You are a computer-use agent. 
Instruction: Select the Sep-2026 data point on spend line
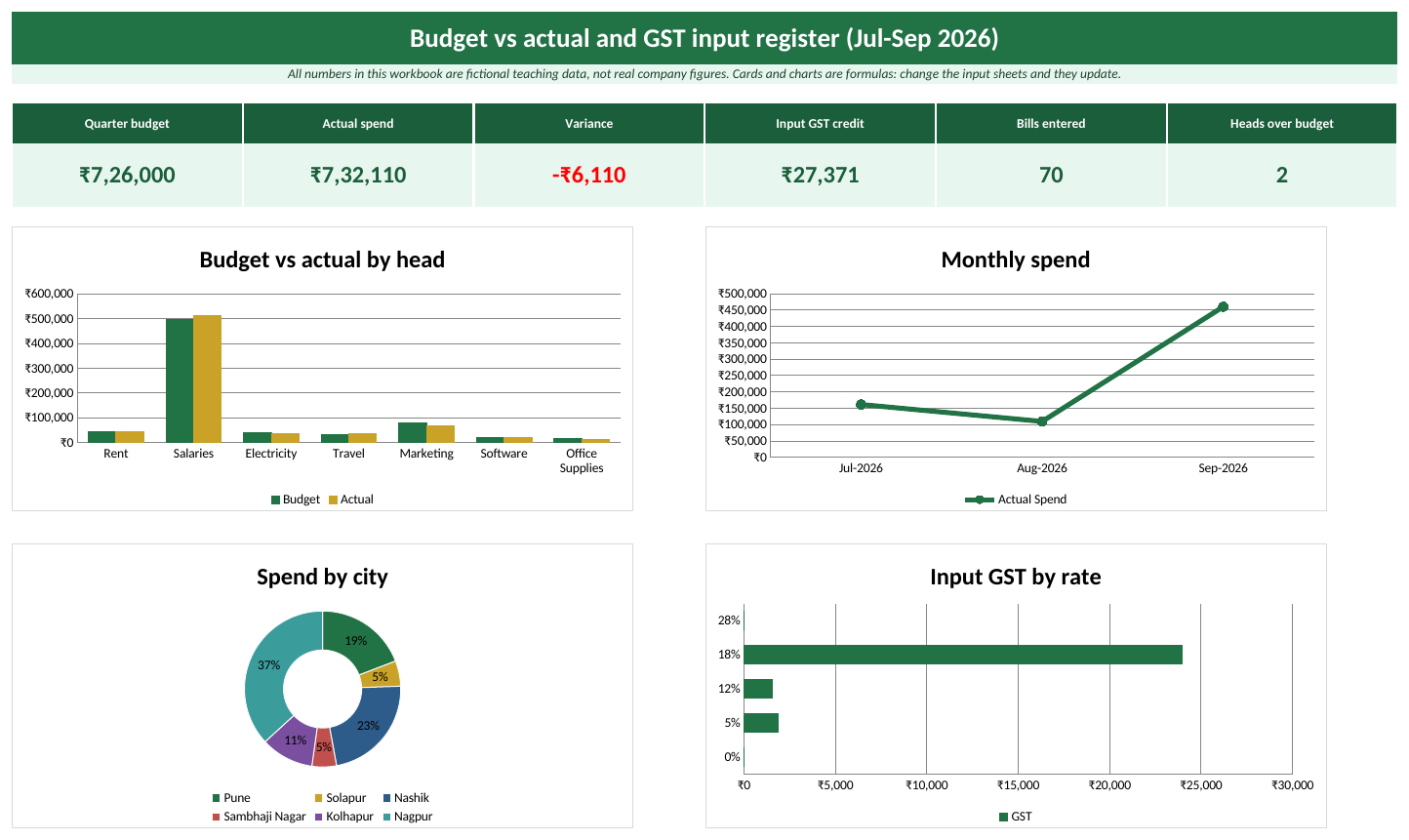1223,307
